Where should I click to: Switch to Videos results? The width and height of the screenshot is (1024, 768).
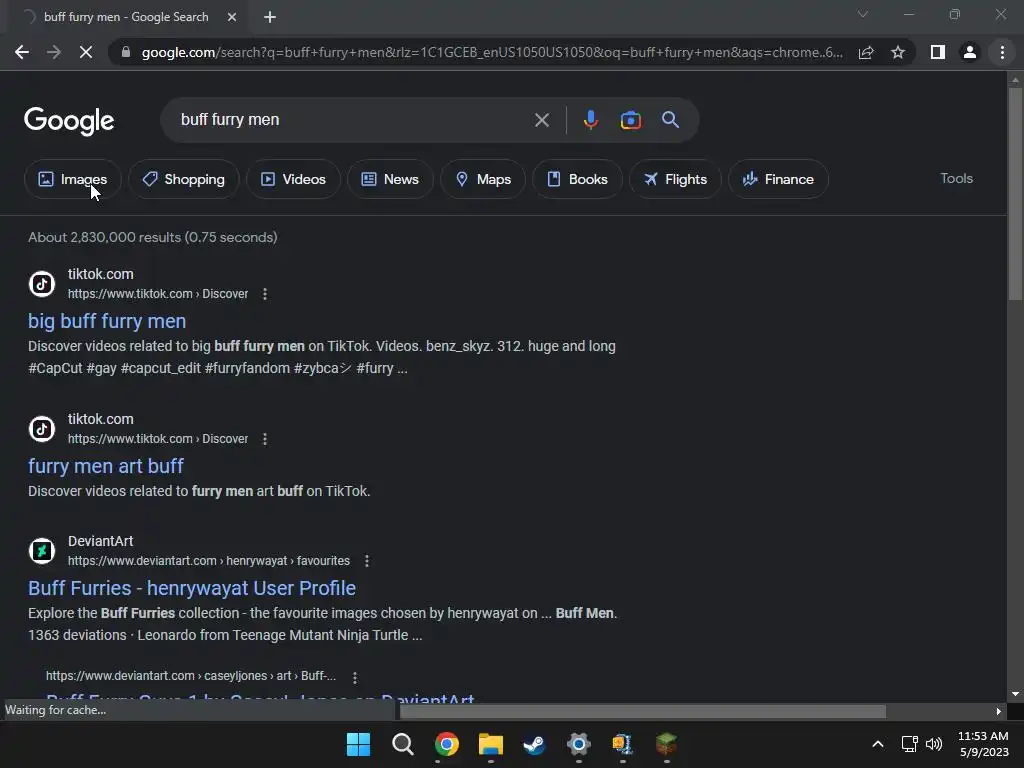[293, 179]
